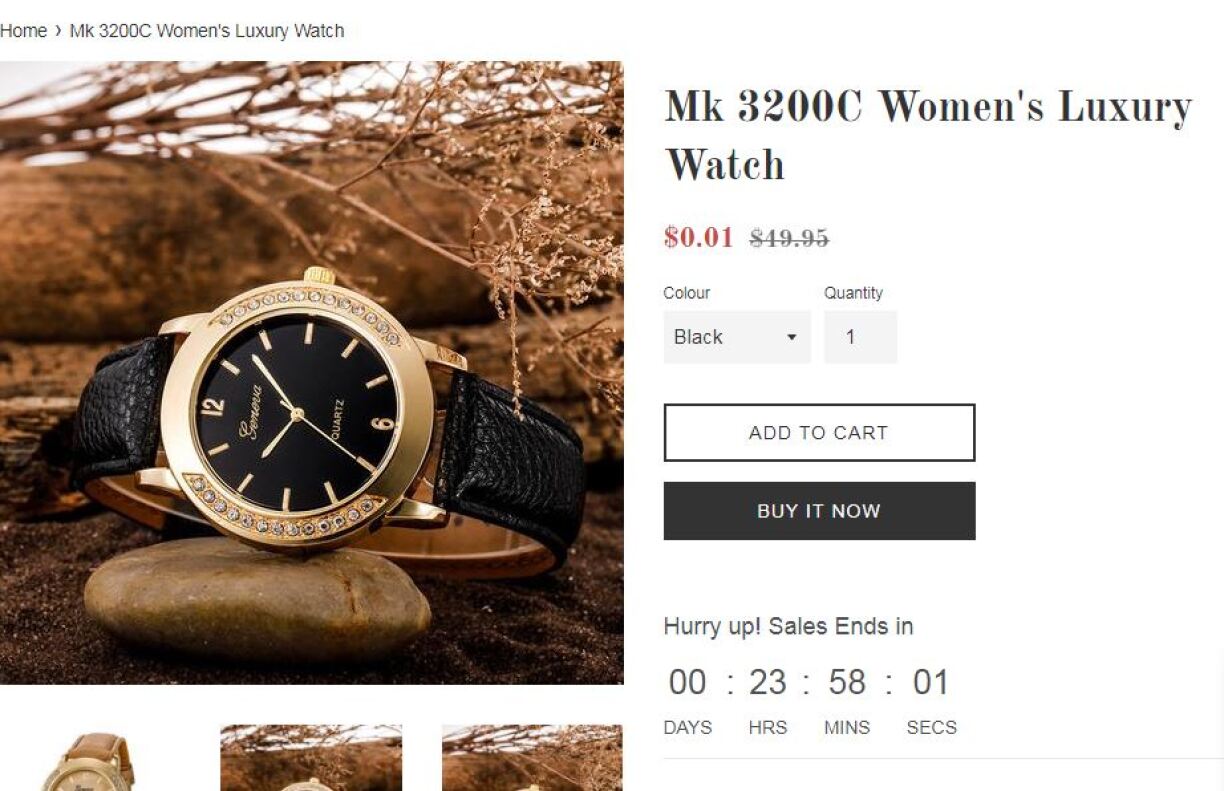Click the countdown hours value 23

[768, 682]
